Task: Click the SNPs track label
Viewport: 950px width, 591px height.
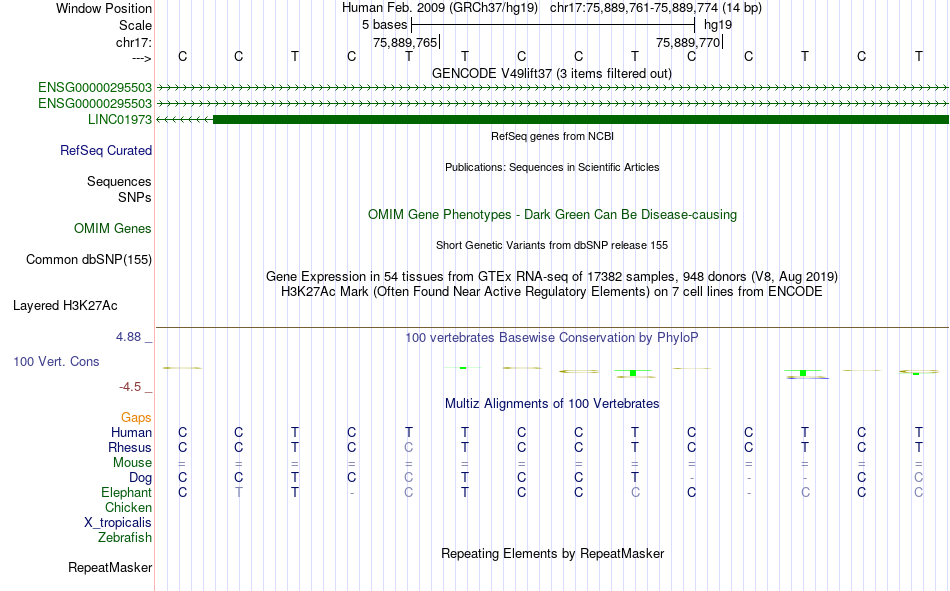Action: coord(135,198)
